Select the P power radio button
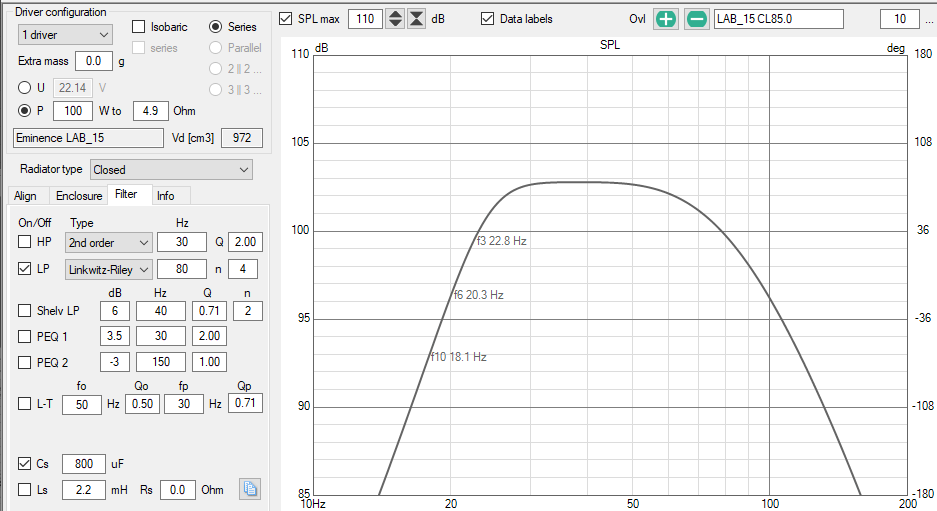 25,111
